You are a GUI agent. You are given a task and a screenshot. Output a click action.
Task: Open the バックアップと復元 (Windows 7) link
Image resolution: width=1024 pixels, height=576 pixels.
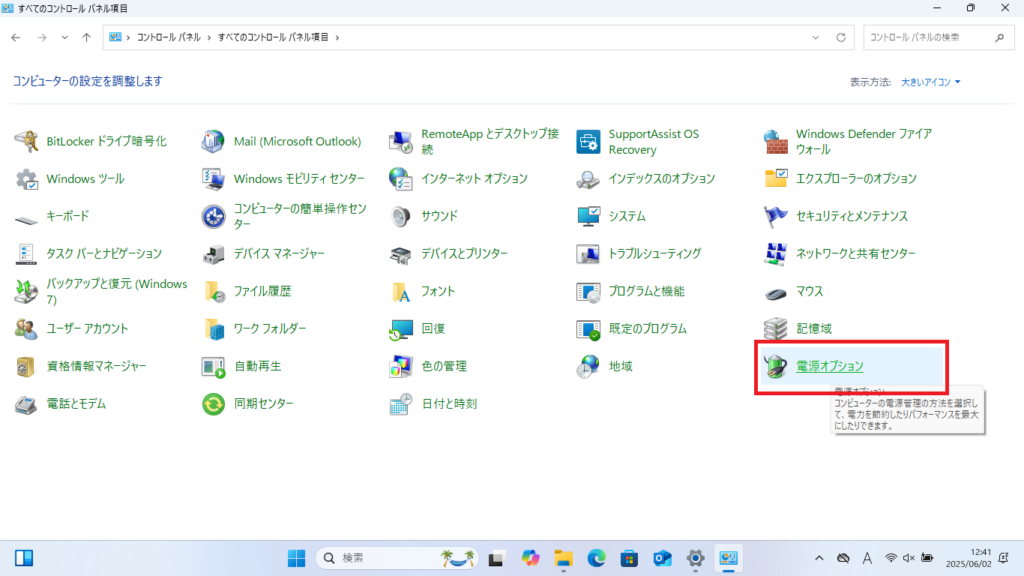click(117, 292)
